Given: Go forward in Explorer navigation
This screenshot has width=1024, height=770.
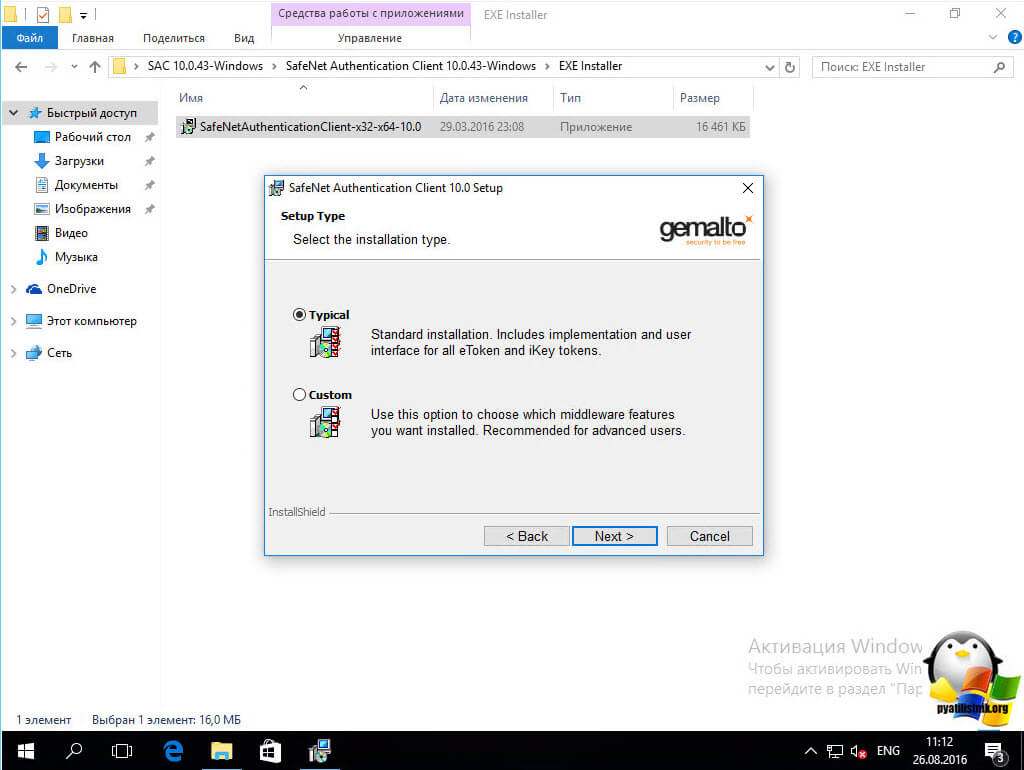Looking at the screenshot, I should [50, 67].
